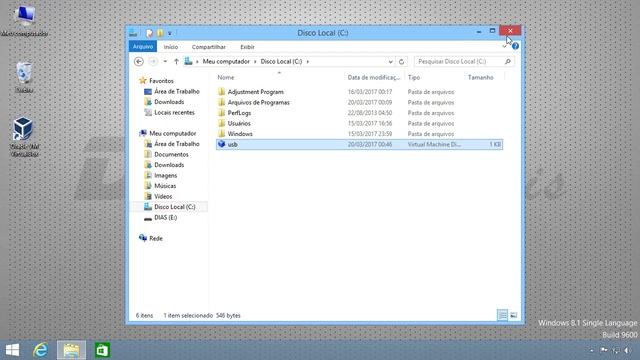Launch Internet Explorer from taskbar
Screen dimensions: 640x360
(x=40, y=350)
